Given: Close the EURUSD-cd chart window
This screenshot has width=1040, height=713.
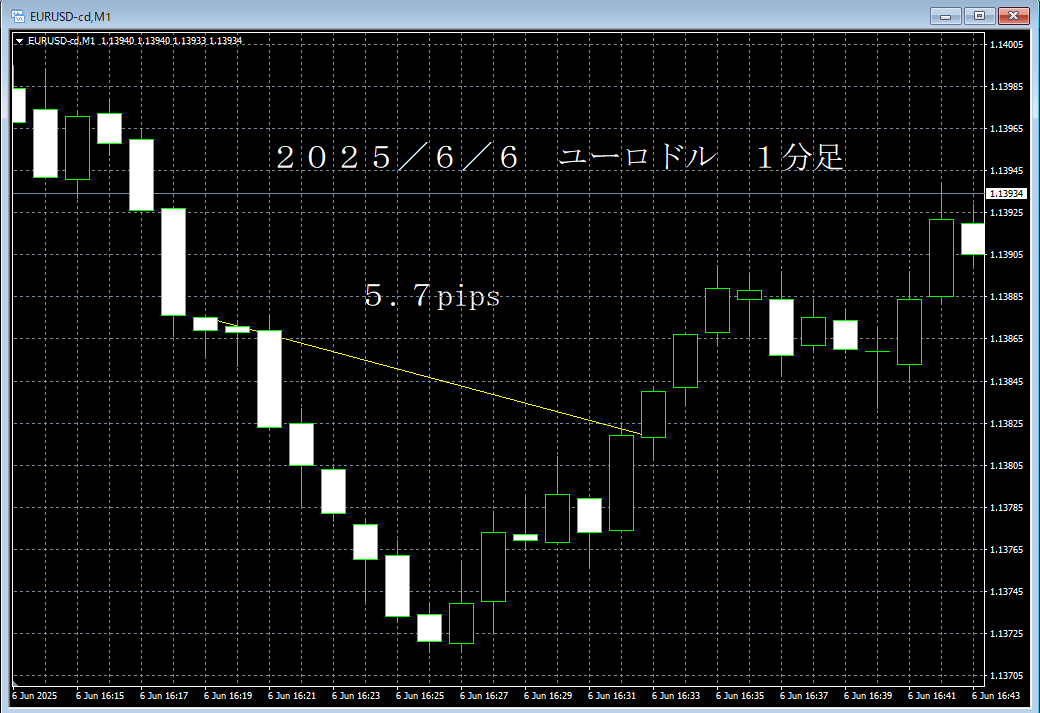Looking at the screenshot, I should click(x=1013, y=16).
